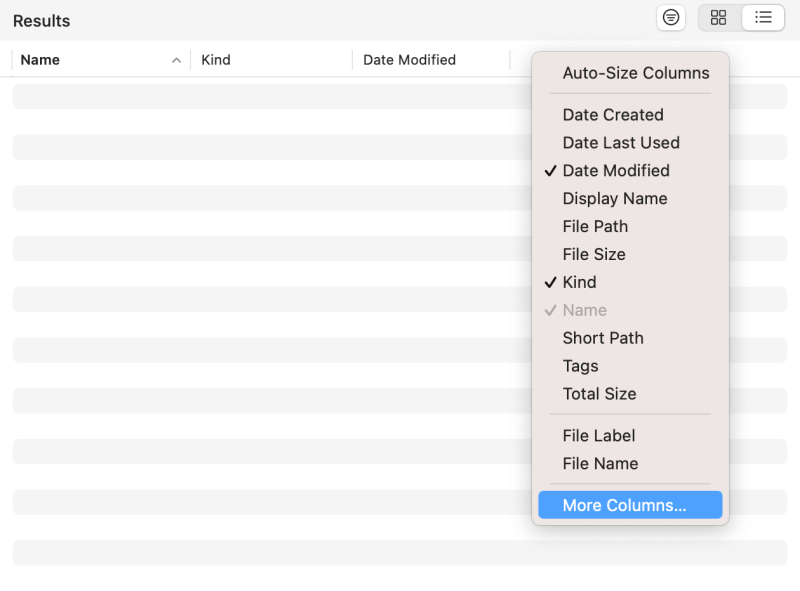Switch to icon grid view
800x591 pixels.
click(x=718, y=18)
